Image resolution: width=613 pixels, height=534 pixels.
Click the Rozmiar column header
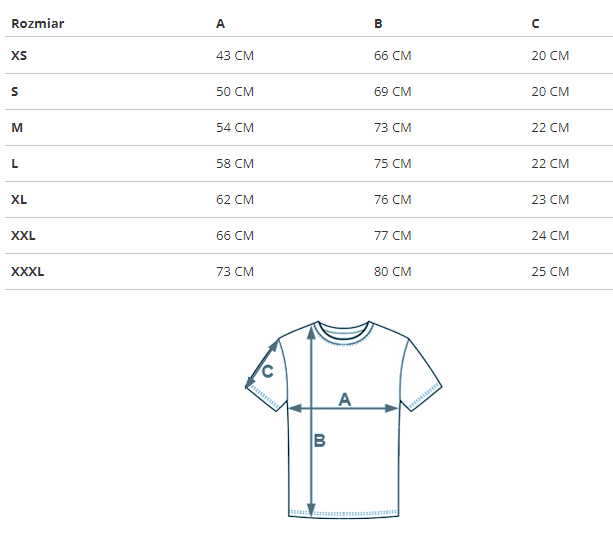point(38,24)
